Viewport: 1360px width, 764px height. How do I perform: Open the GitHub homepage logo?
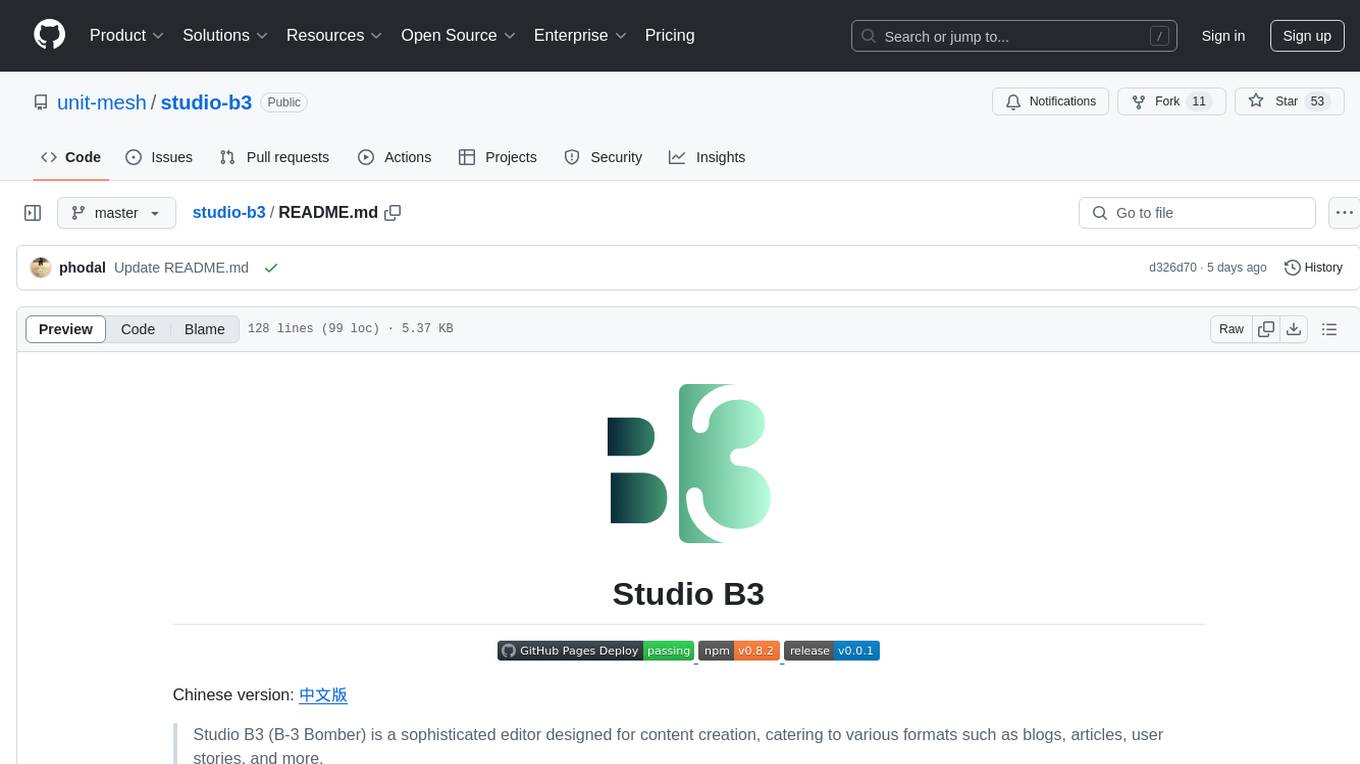(49, 35)
